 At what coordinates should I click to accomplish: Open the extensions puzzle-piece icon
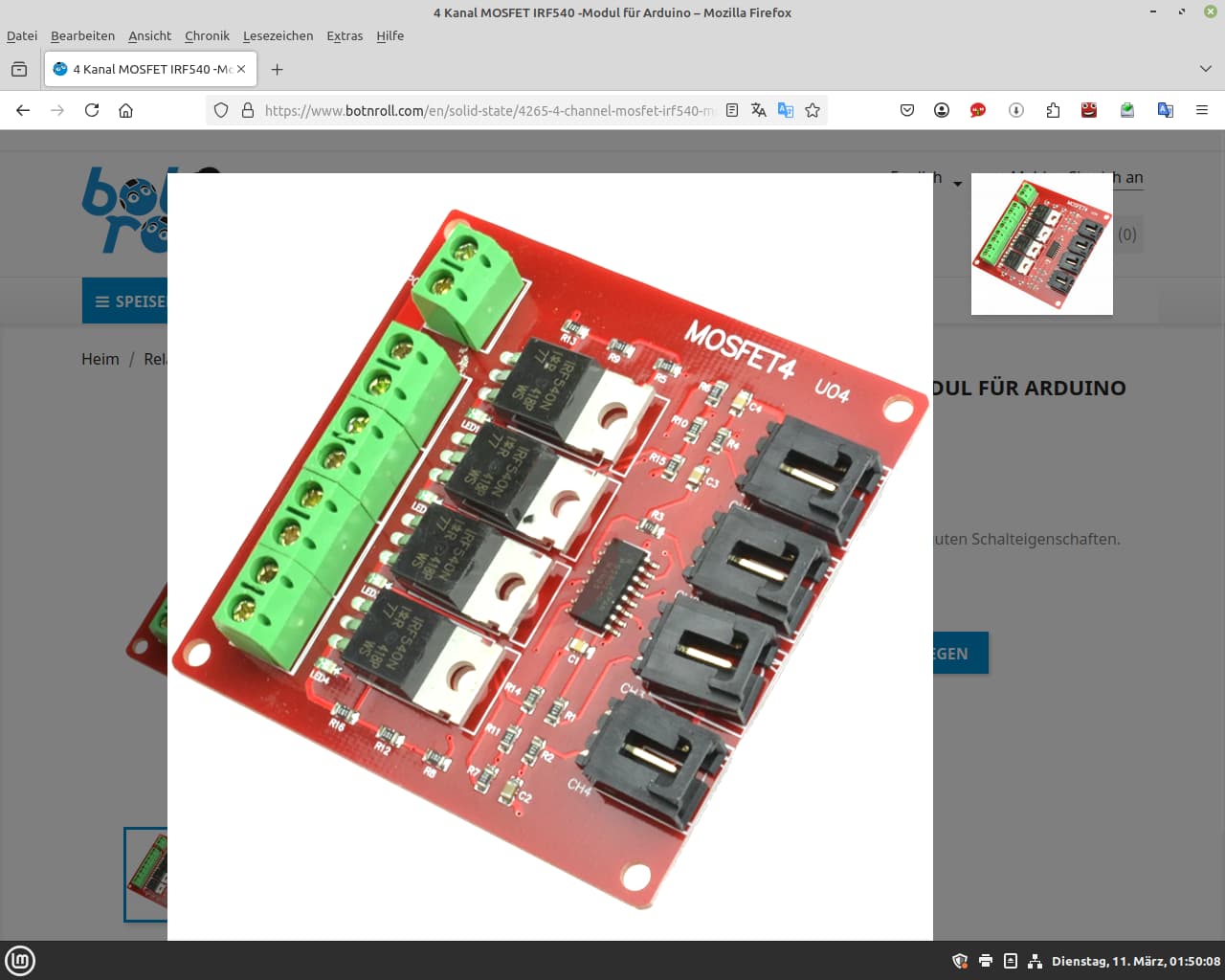(1053, 110)
